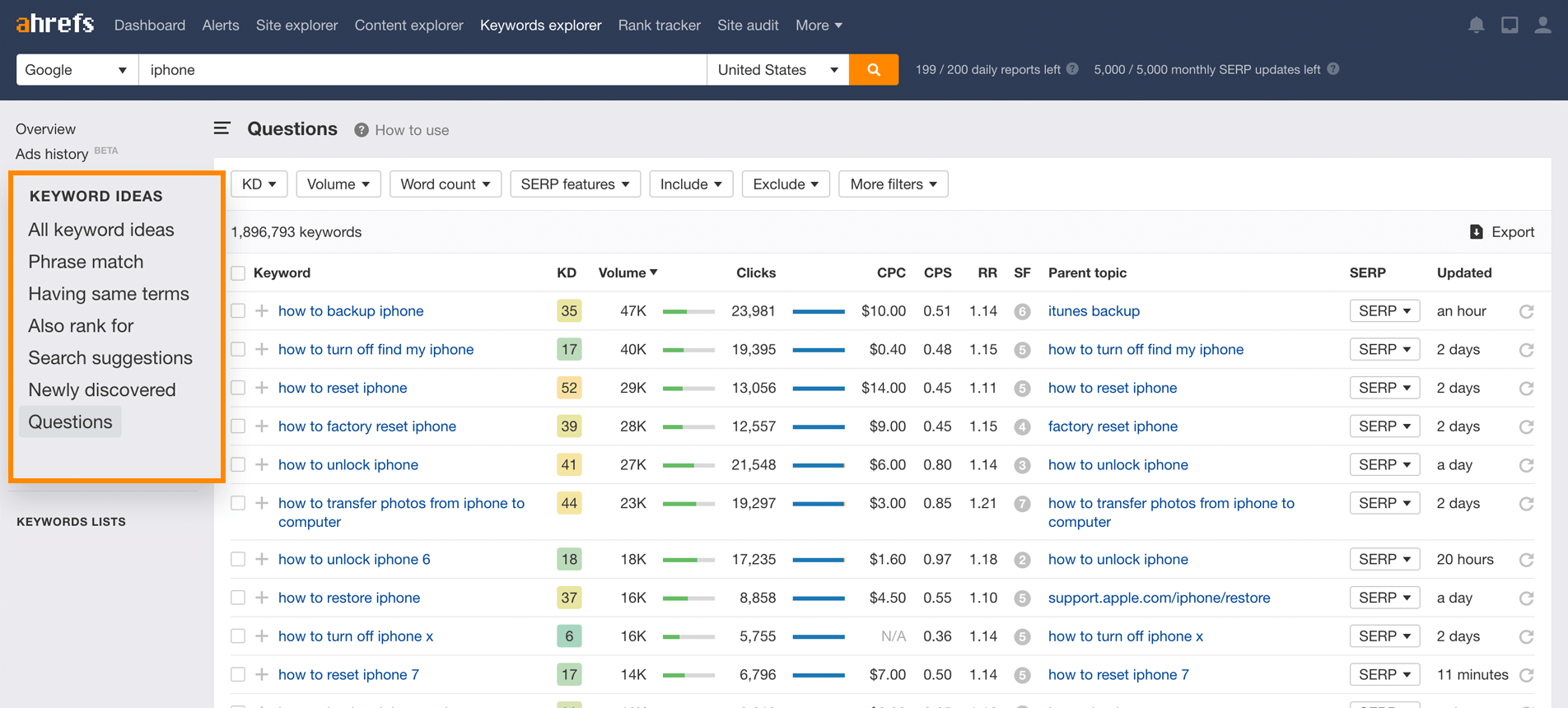The height and width of the screenshot is (708, 1568).
Task: Click the How to use question mark icon
Action: coord(362,130)
